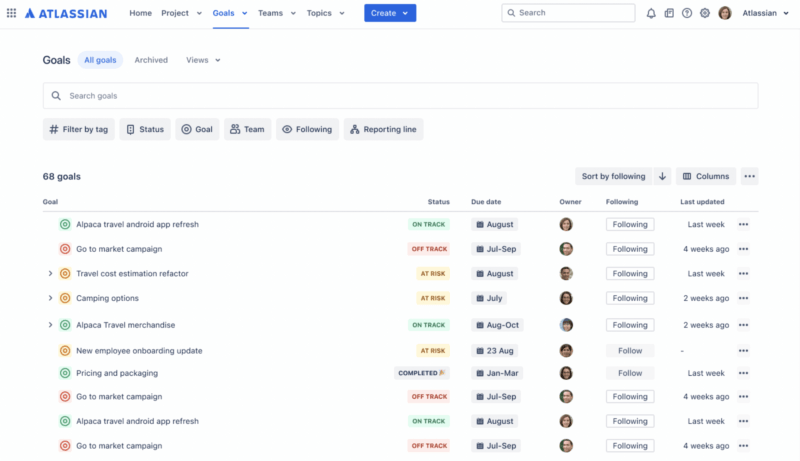Unfollow the Camping options goal
The height and width of the screenshot is (461, 800).
point(630,298)
